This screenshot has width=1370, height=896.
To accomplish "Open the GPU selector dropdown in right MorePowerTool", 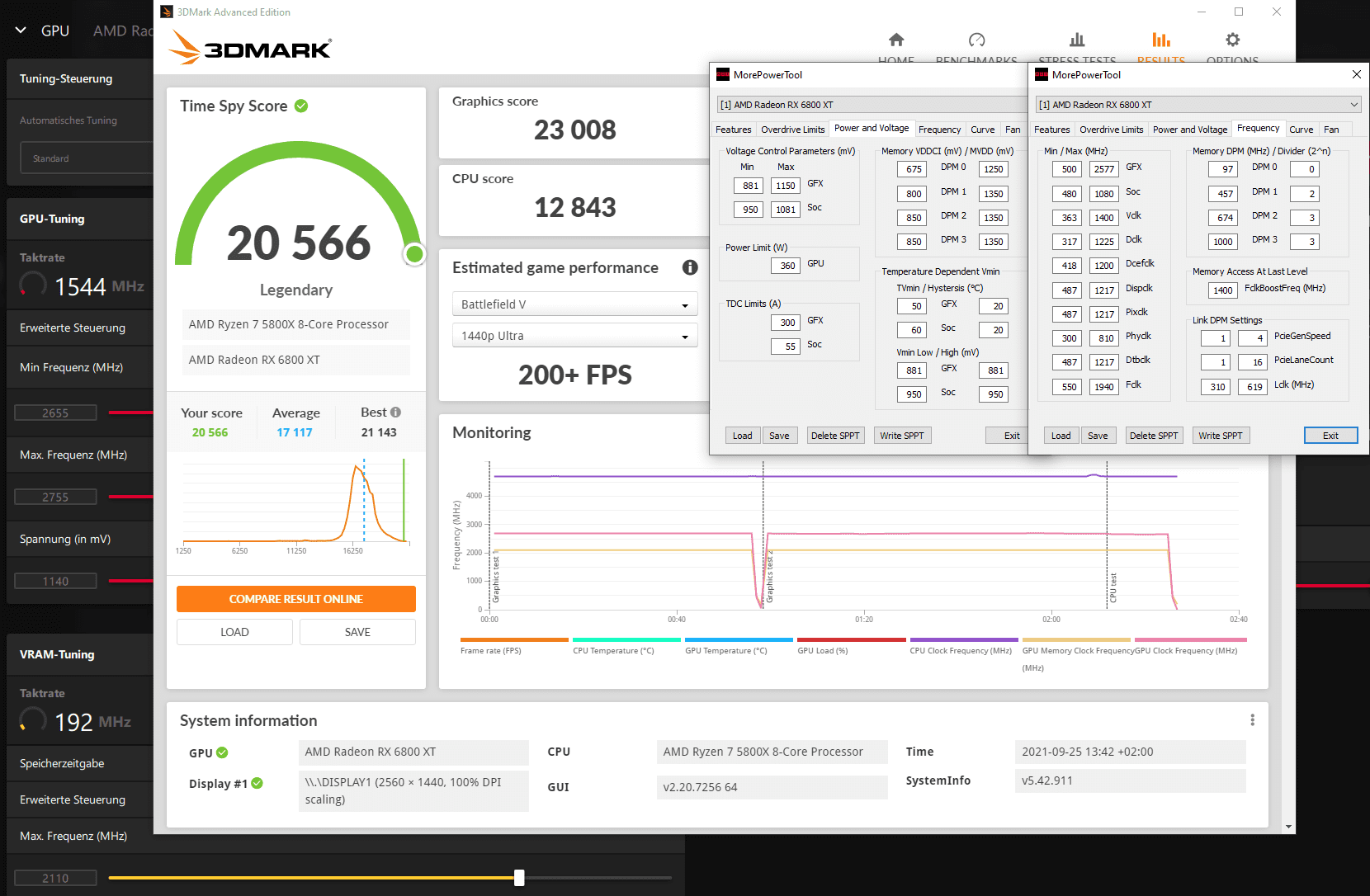I will pyautogui.click(x=1198, y=105).
